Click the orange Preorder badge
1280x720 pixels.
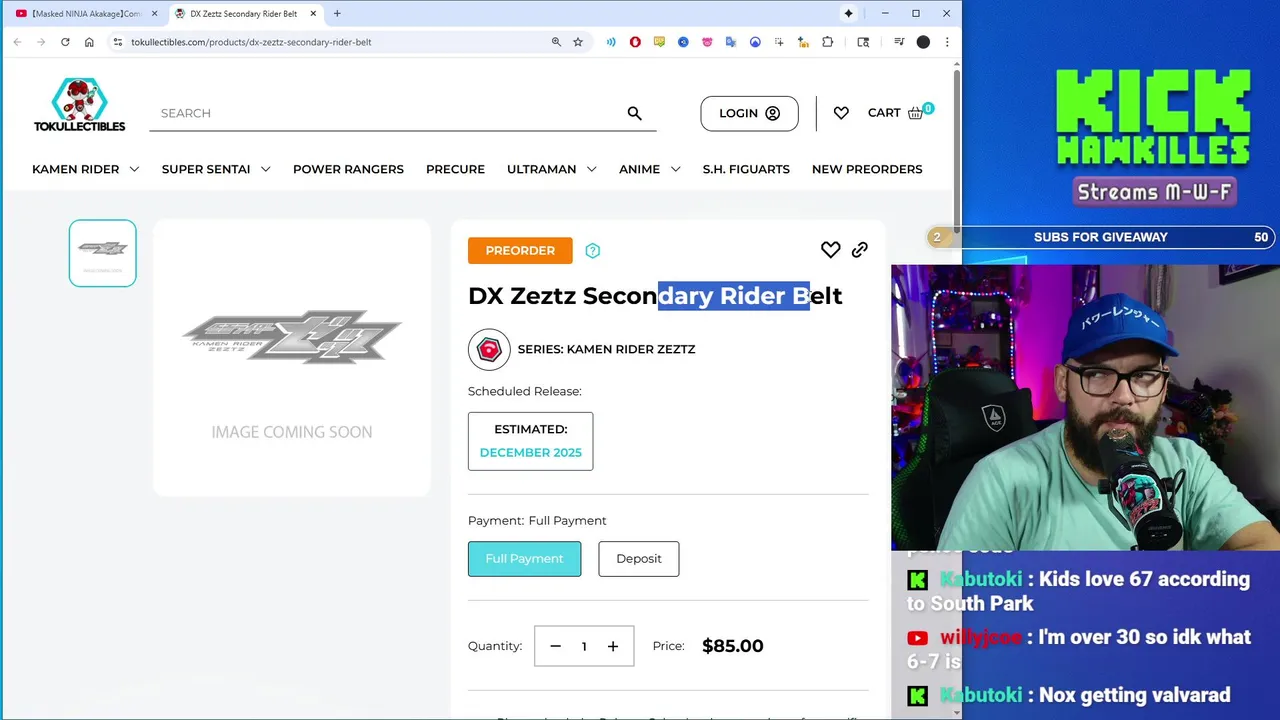pyautogui.click(x=520, y=251)
